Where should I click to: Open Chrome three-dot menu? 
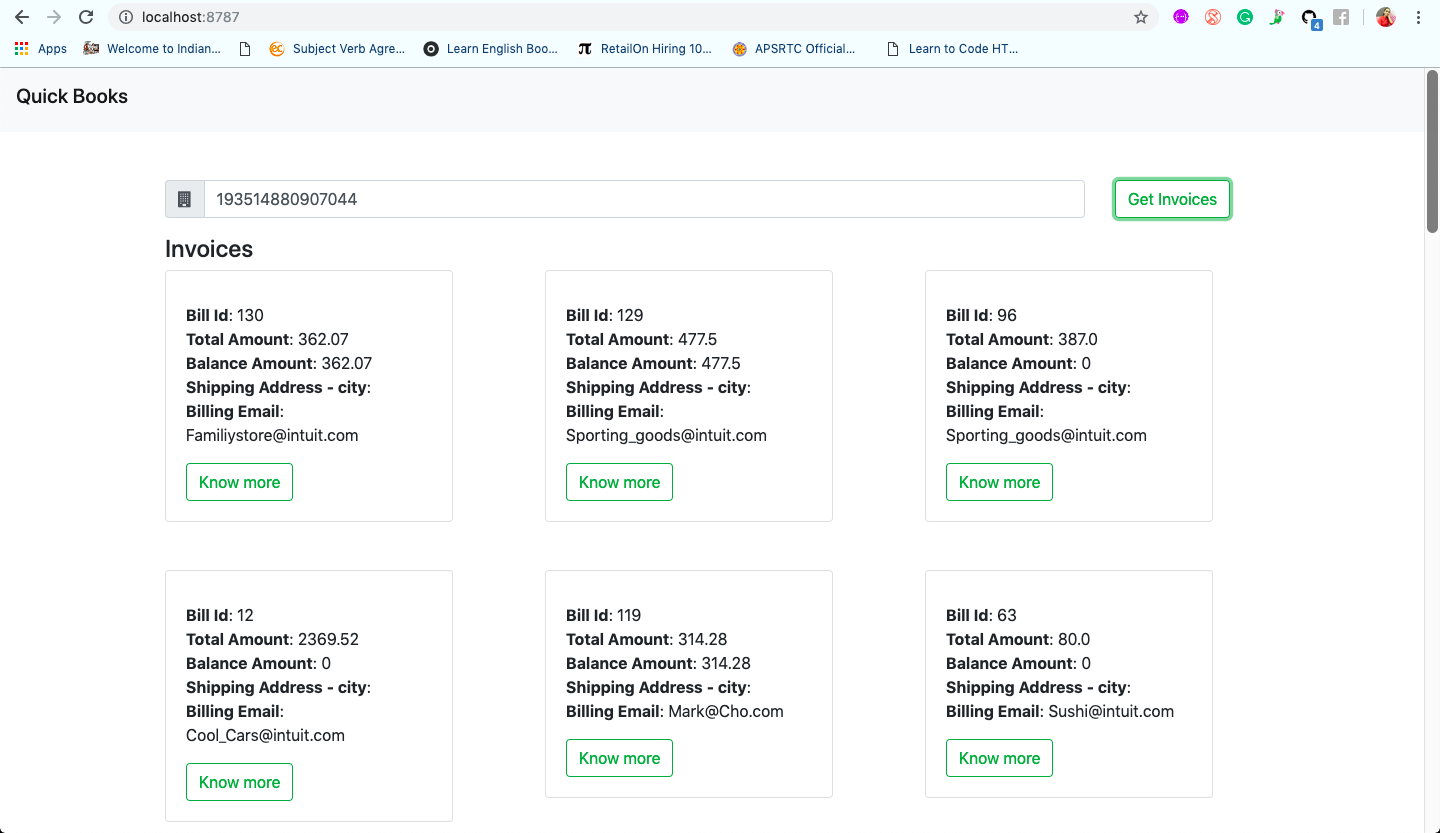point(1418,17)
